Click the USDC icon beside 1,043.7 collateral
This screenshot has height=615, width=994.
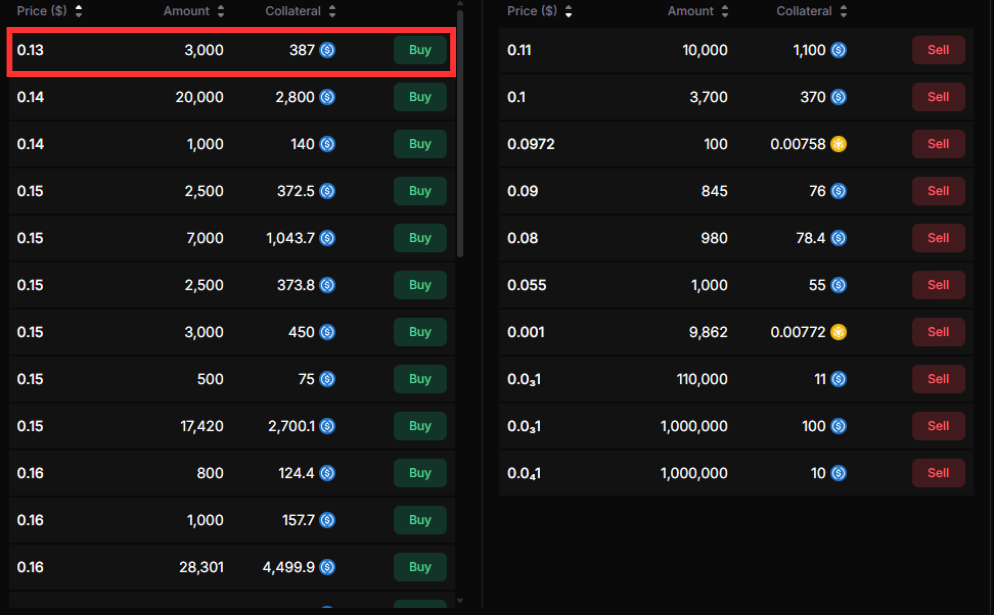(x=327, y=238)
